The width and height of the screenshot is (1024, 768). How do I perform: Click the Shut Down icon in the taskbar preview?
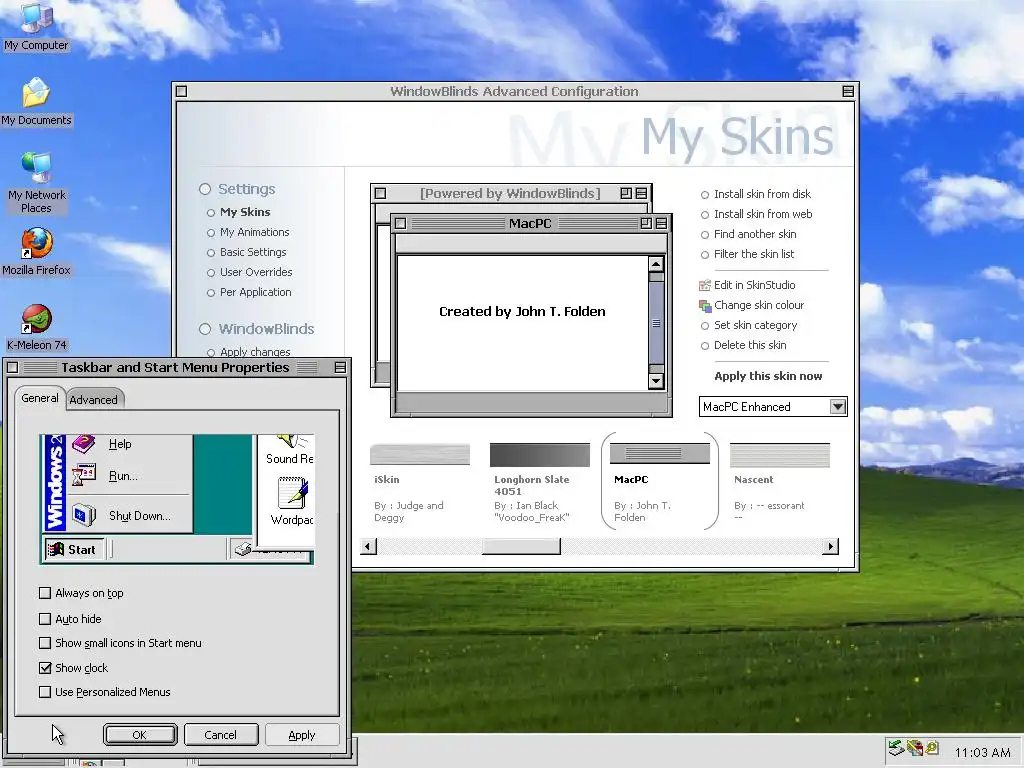coord(84,515)
